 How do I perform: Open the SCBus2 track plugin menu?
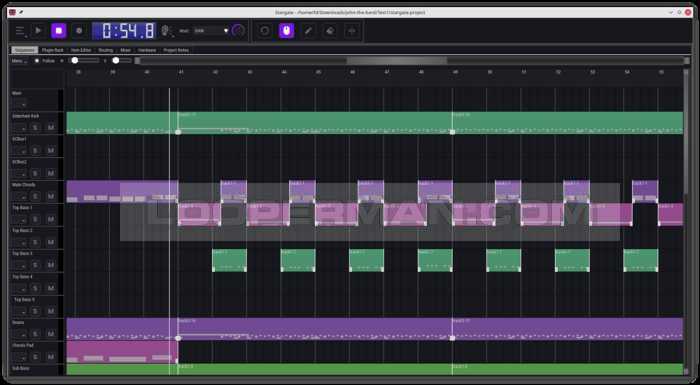pyautogui.click(x=21, y=173)
